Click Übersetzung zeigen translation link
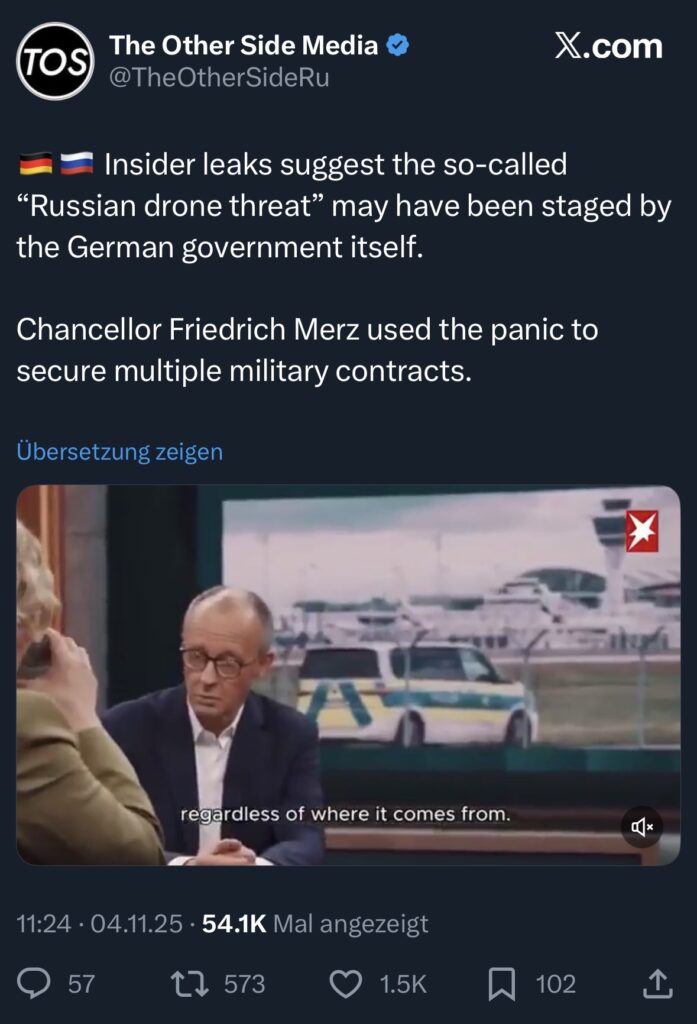Image resolution: width=697 pixels, height=1024 pixels. click(x=120, y=452)
